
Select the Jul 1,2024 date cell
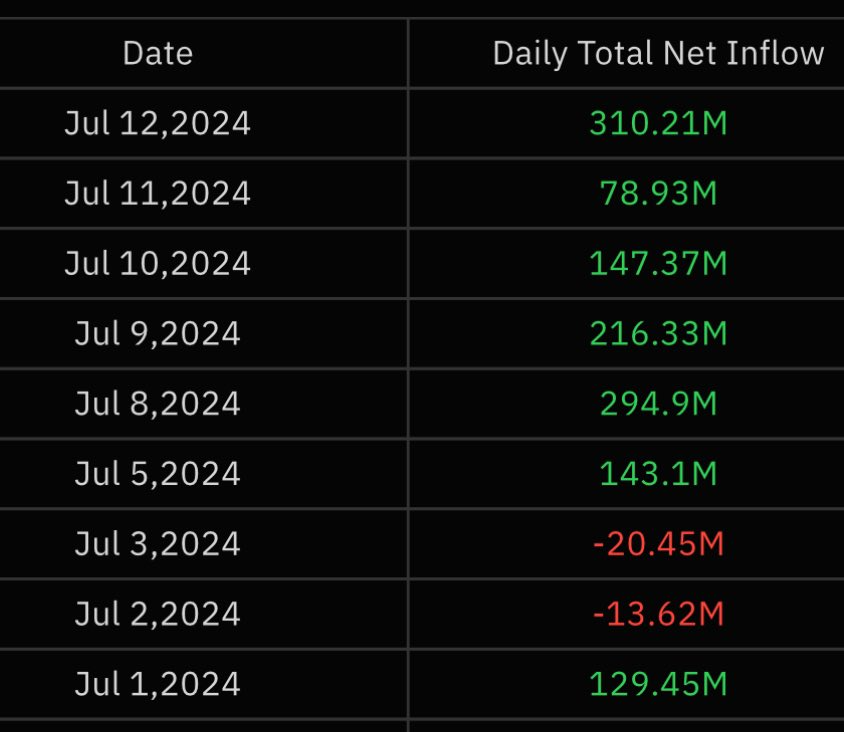(158, 684)
